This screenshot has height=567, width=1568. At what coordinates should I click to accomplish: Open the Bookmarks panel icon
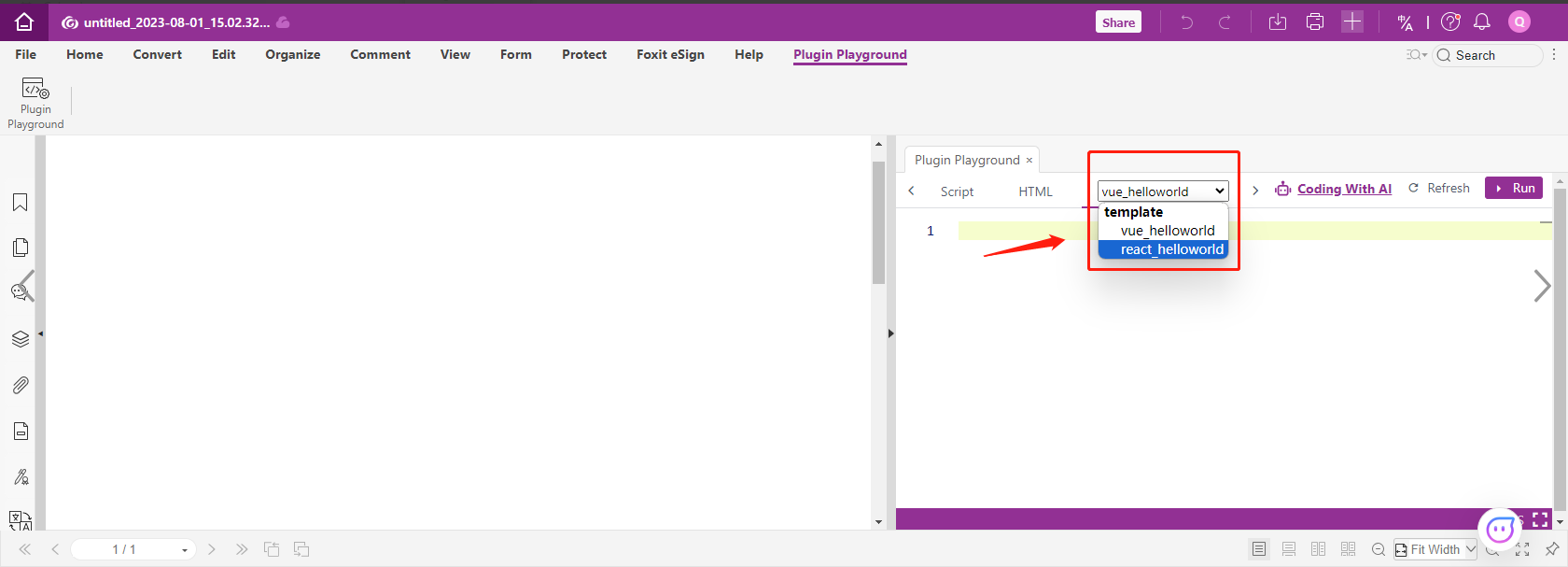click(x=20, y=203)
